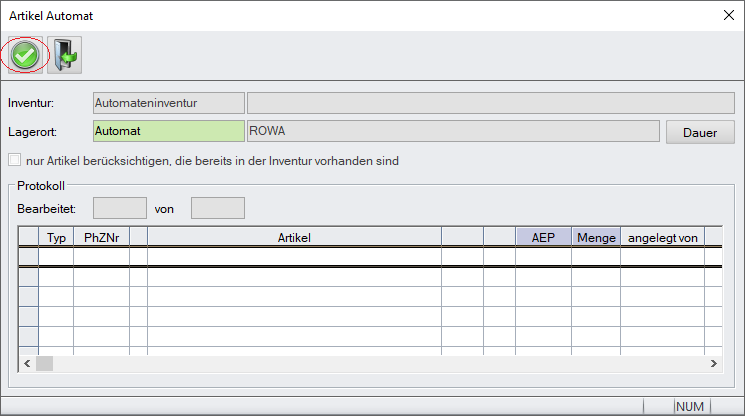
Task: Sort by the Typ column header
Action: pyautogui.click(x=56, y=237)
